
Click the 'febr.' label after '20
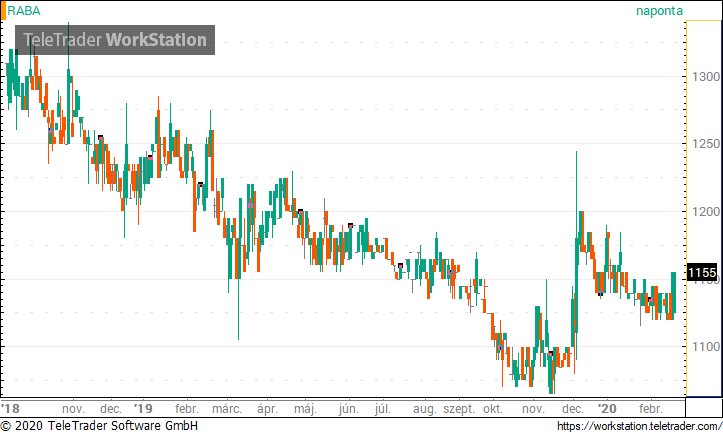[651, 409]
